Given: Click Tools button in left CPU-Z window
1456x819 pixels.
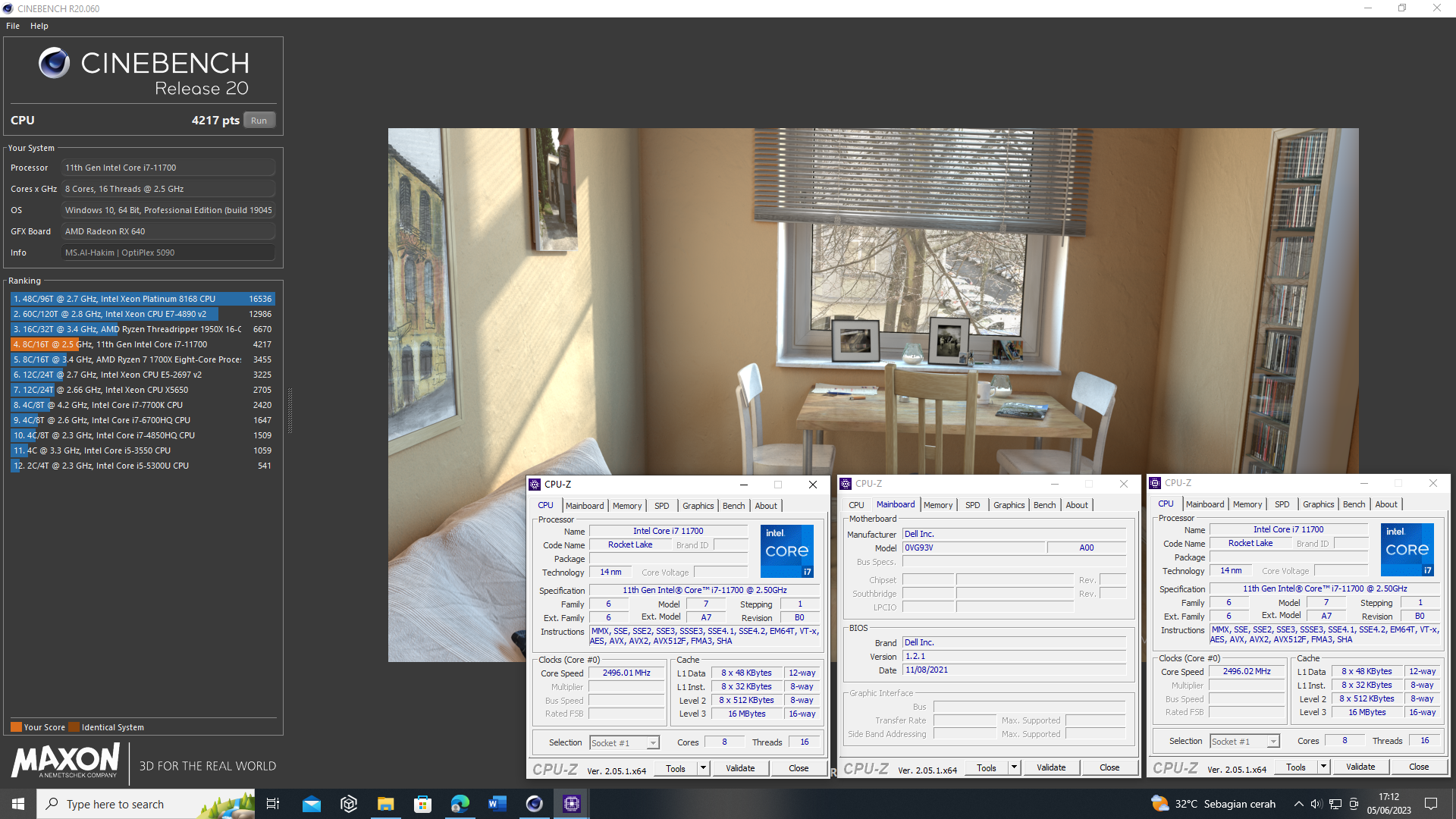Looking at the screenshot, I should point(675,768).
